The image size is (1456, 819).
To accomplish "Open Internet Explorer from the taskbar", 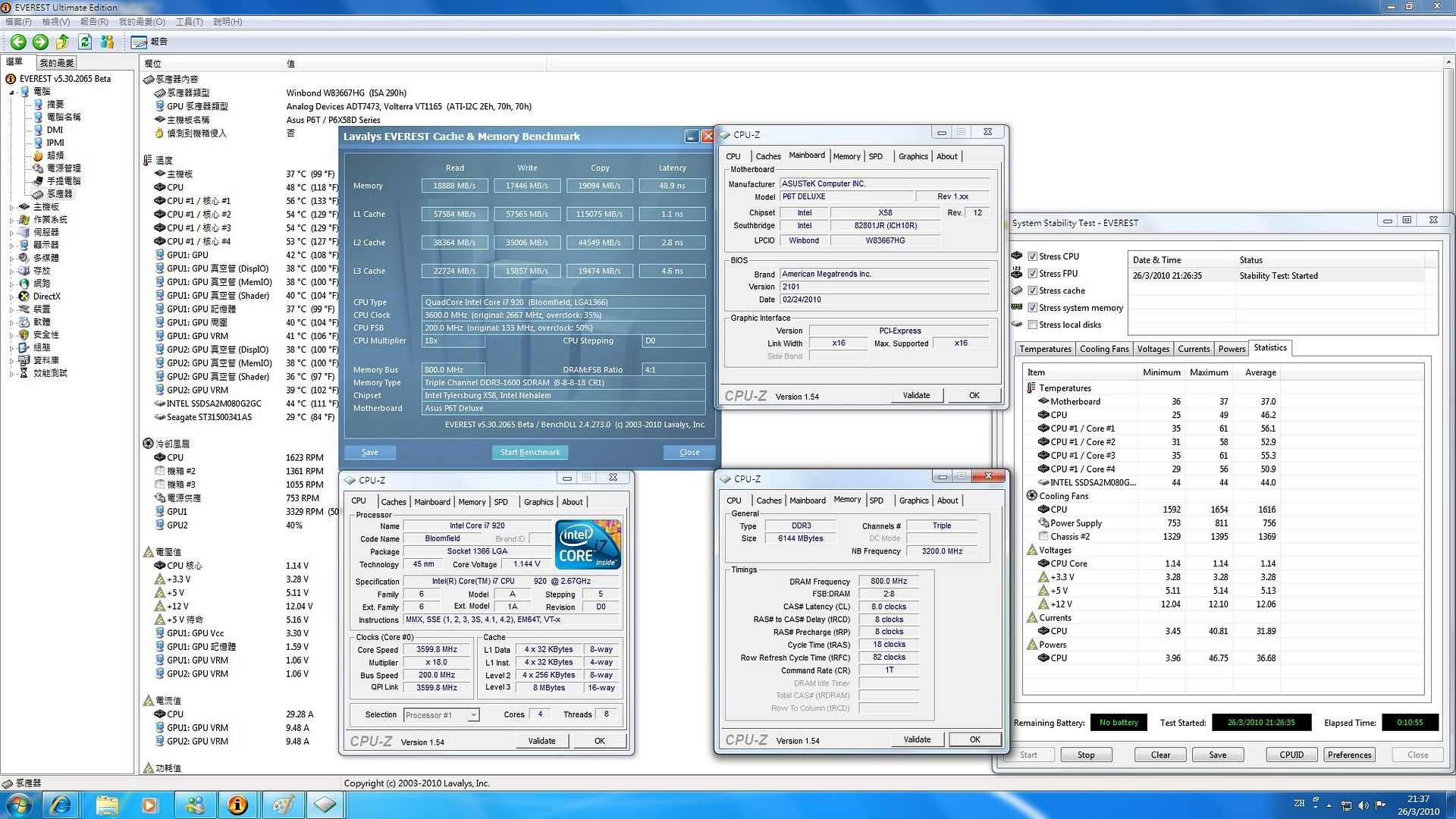I will coord(61,805).
